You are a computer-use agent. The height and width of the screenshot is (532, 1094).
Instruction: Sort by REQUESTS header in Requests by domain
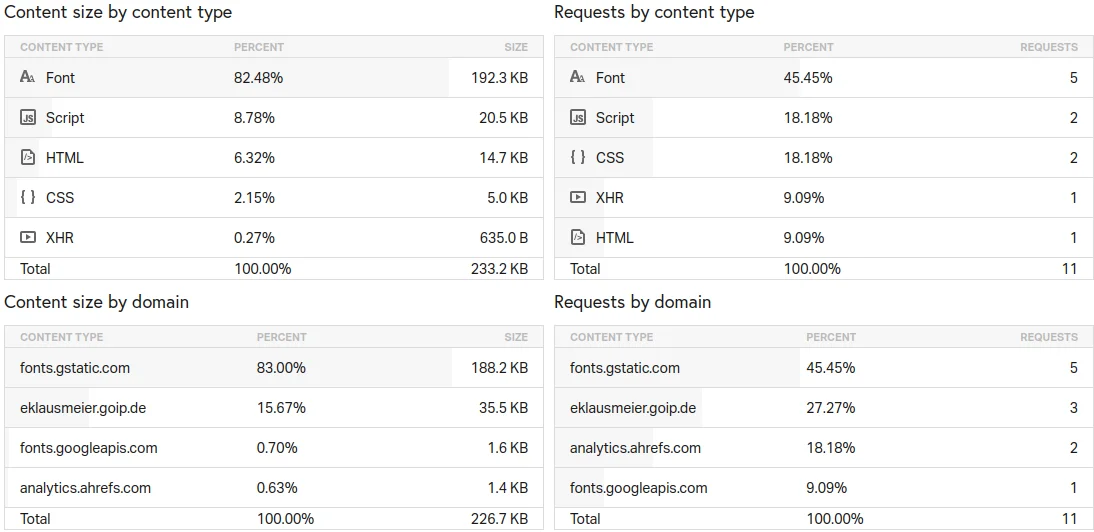1048,337
